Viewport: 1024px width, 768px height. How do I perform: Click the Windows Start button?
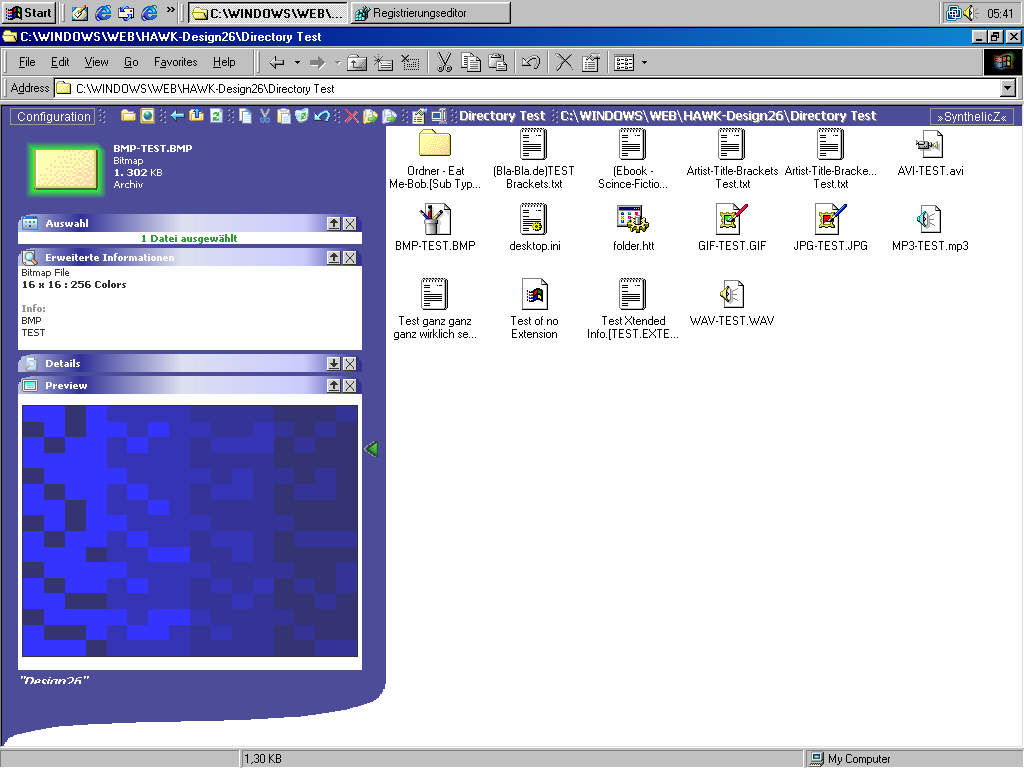29,12
